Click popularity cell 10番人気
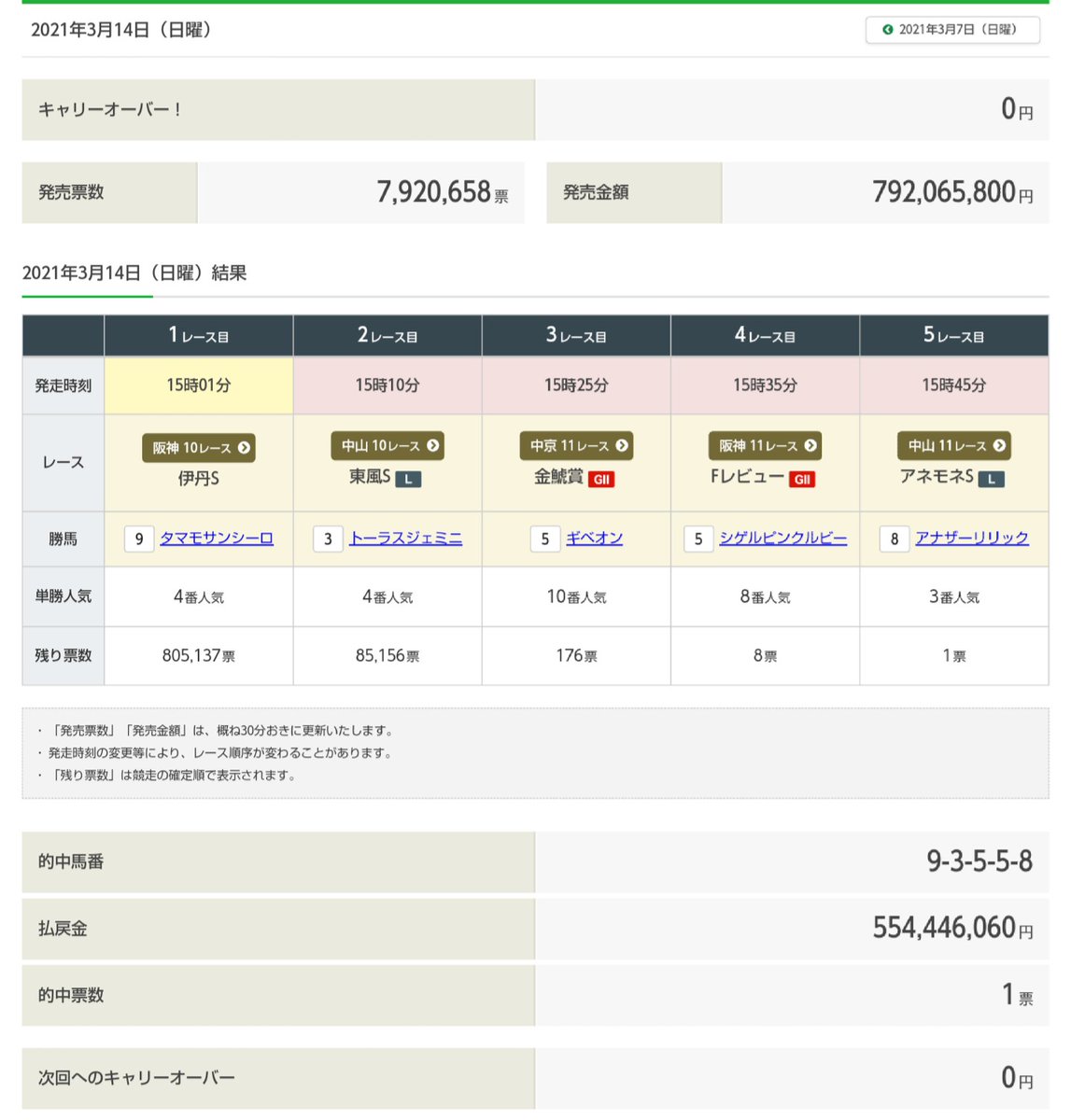The image size is (1071, 1120). click(x=576, y=596)
